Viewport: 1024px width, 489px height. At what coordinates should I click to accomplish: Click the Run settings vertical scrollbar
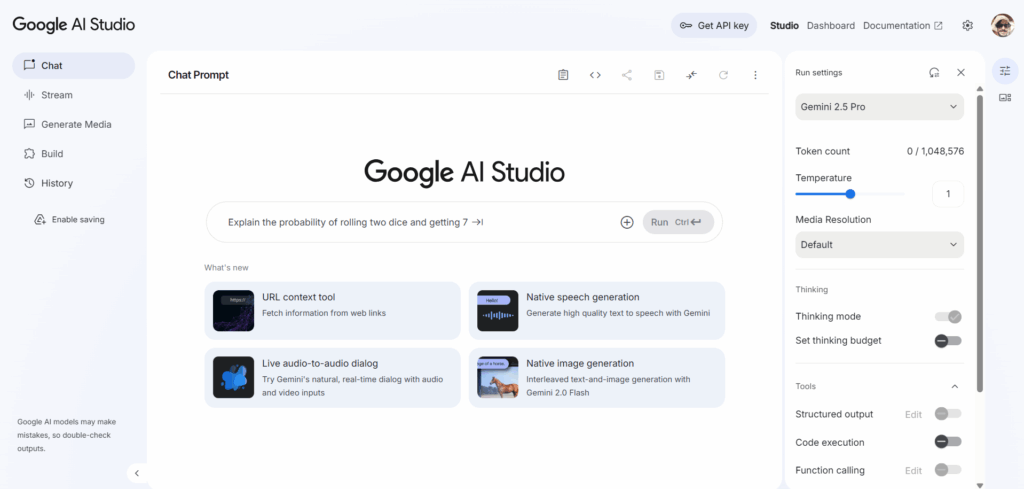[x=979, y=244]
